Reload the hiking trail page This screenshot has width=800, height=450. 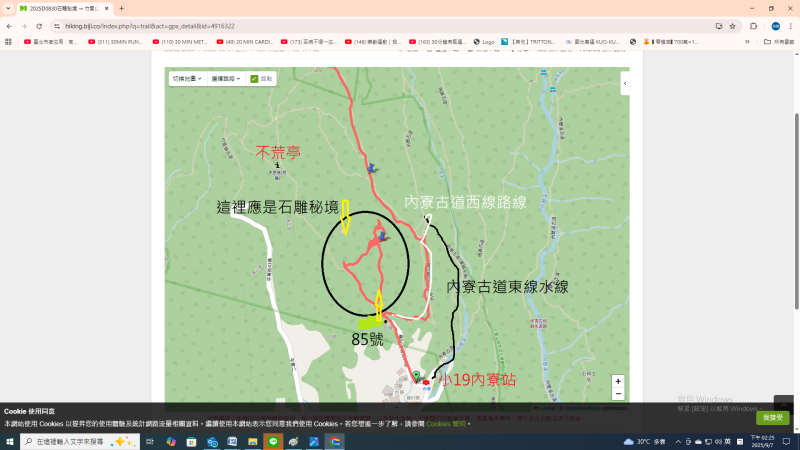coord(39,26)
